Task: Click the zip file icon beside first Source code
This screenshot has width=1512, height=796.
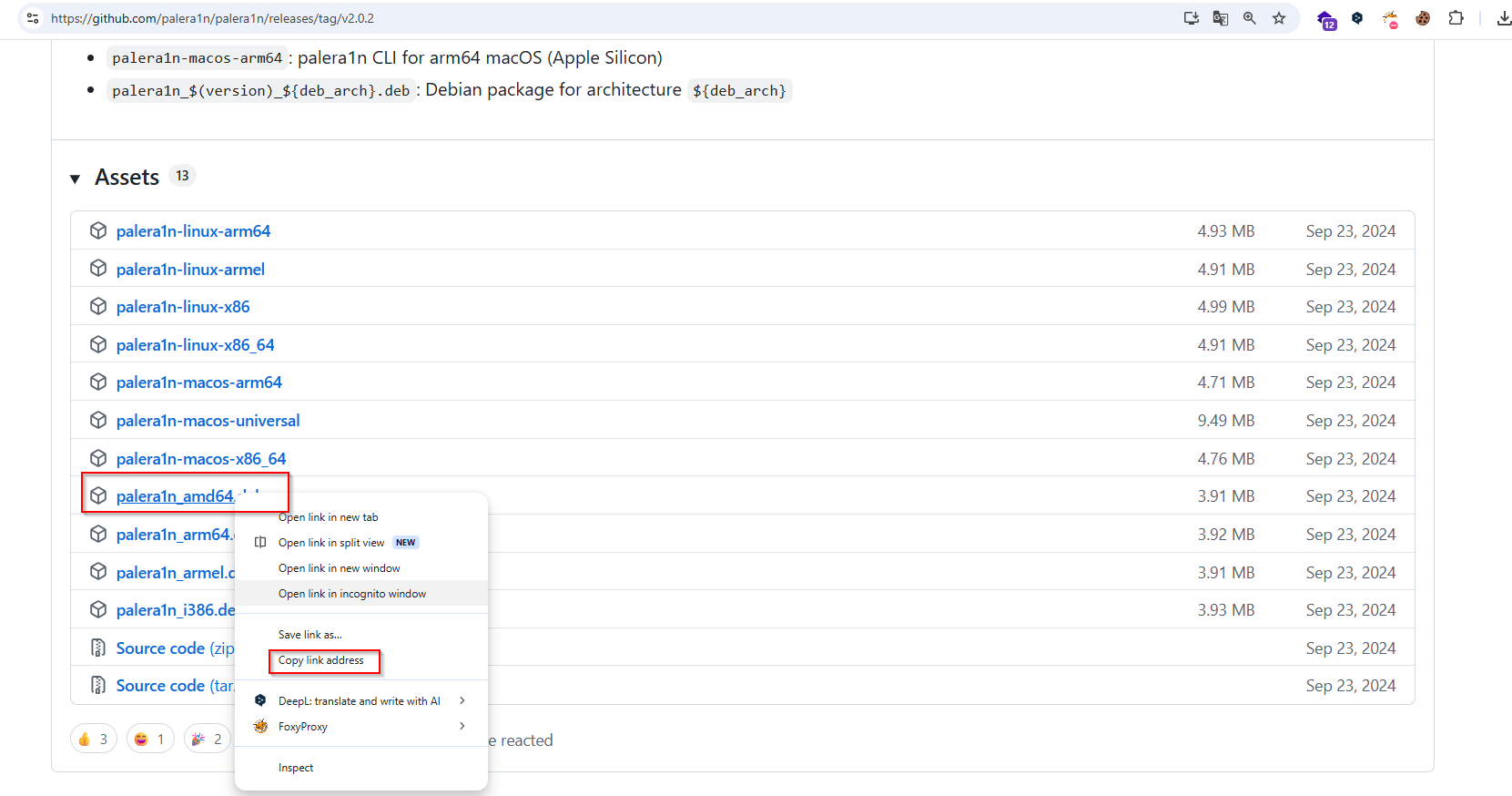Action: [x=98, y=648]
